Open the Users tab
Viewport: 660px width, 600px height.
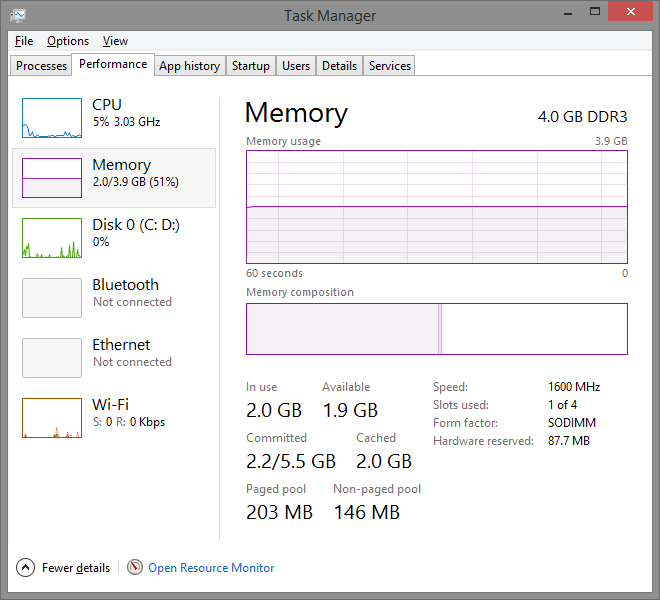tap(295, 66)
